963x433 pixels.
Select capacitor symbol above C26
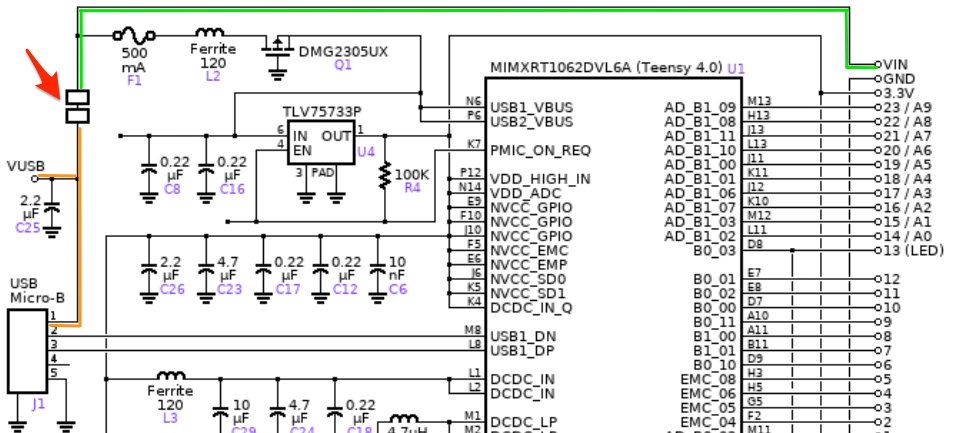[148, 268]
